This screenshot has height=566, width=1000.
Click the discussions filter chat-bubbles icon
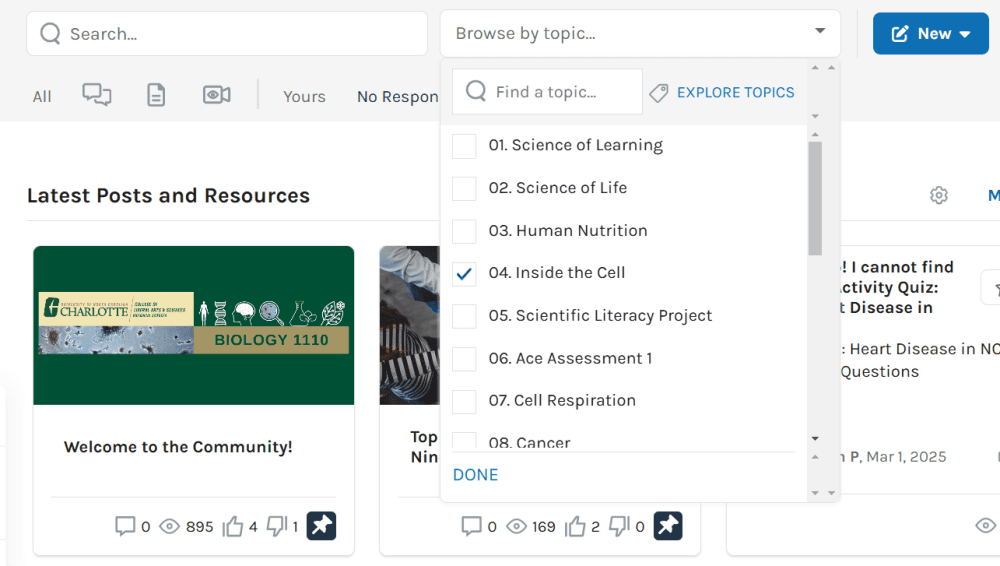click(x=97, y=95)
